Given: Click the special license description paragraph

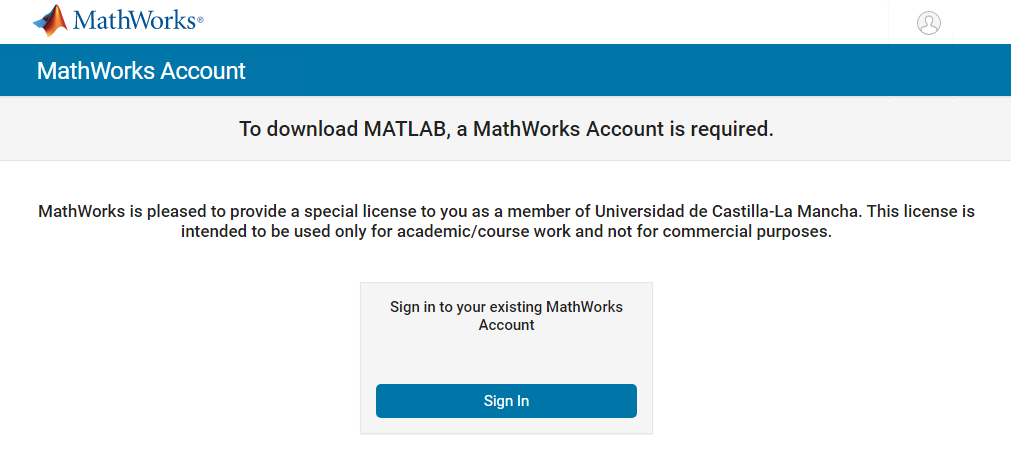Looking at the screenshot, I should [x=506, y=222].
